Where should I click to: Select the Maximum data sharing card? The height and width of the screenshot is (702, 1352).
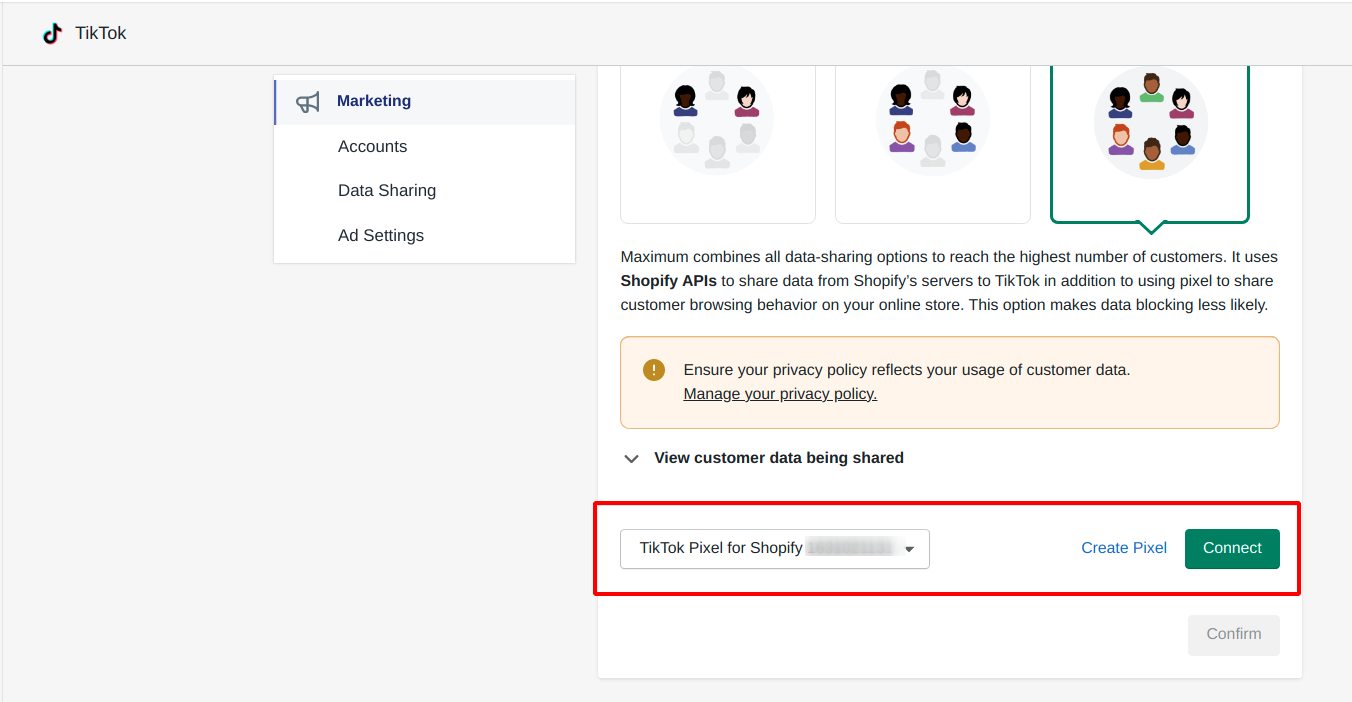coord(1150,143)
